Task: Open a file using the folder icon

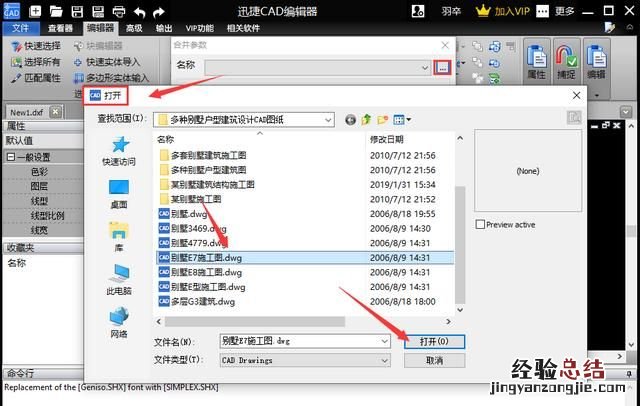Action: point(56,11)
